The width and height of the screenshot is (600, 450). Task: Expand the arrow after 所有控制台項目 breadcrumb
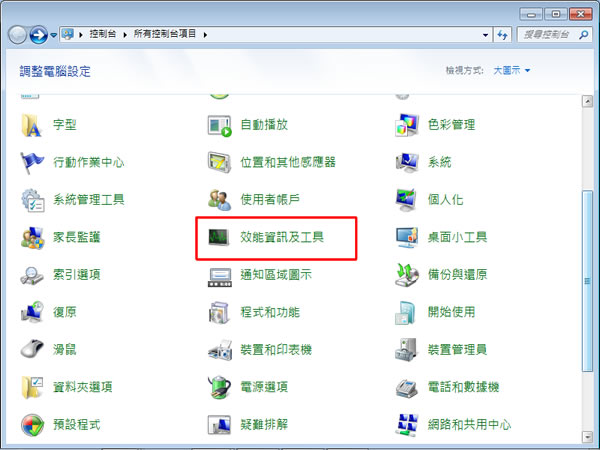point(205,35)
